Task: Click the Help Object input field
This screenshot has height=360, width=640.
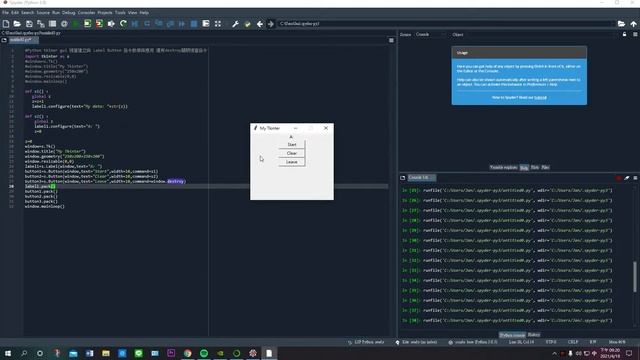Action: point(541,35)
